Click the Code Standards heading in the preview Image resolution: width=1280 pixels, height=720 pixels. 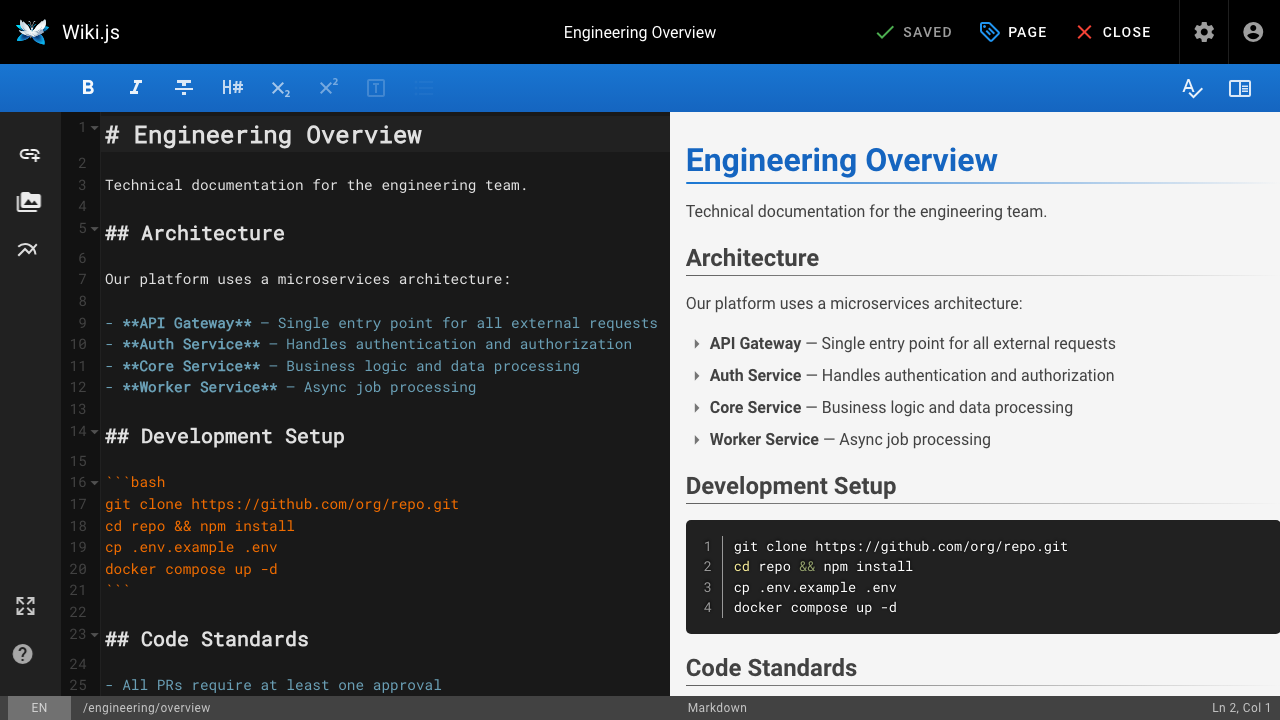[x=771, y=668]
